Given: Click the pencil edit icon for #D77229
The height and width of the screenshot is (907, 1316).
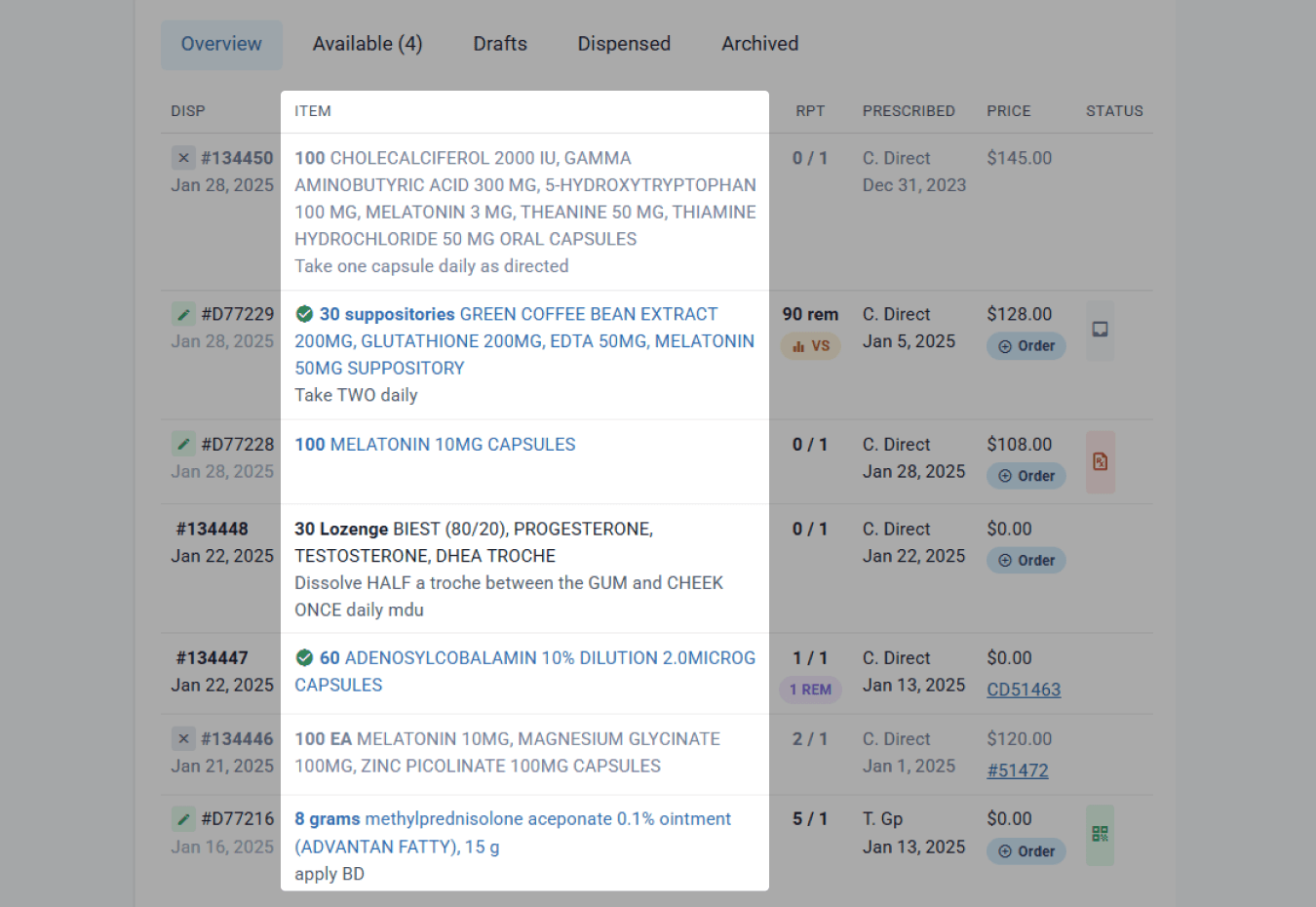Looking at the screenshot, I should (x=183, y=314).
